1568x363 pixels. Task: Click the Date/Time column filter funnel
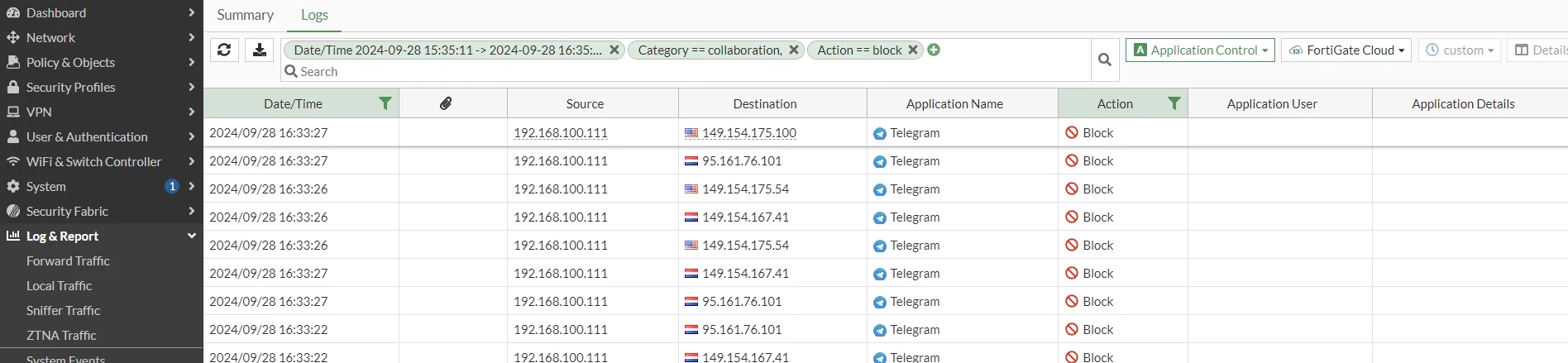pyautogui.click(x=385, y=103)
